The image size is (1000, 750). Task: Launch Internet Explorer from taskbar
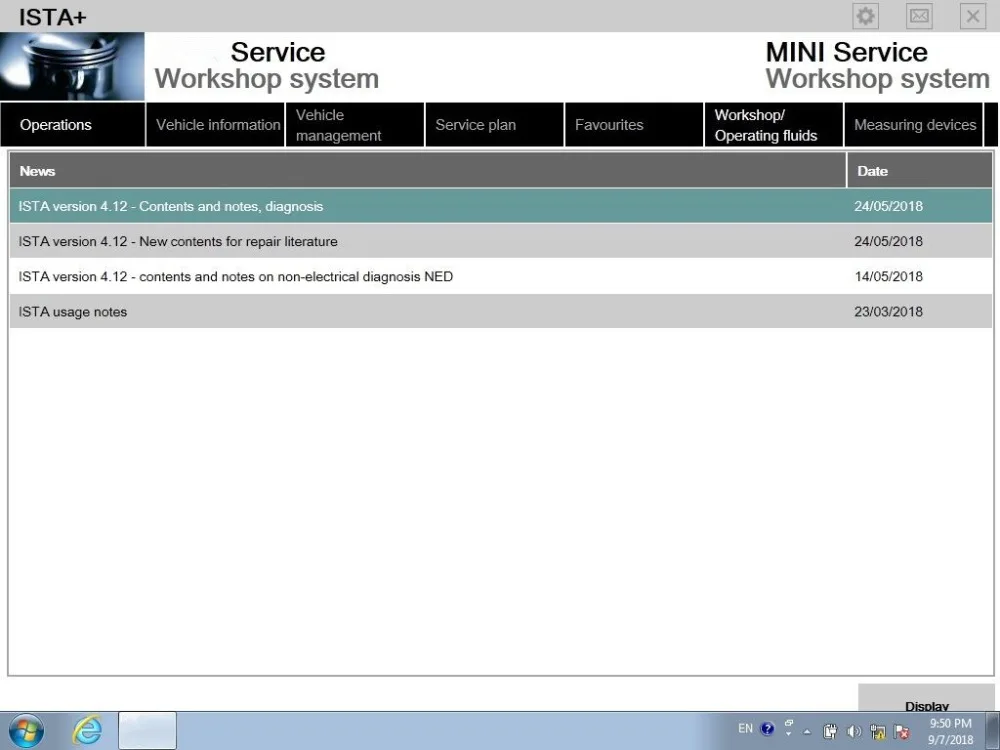(86, 731)
